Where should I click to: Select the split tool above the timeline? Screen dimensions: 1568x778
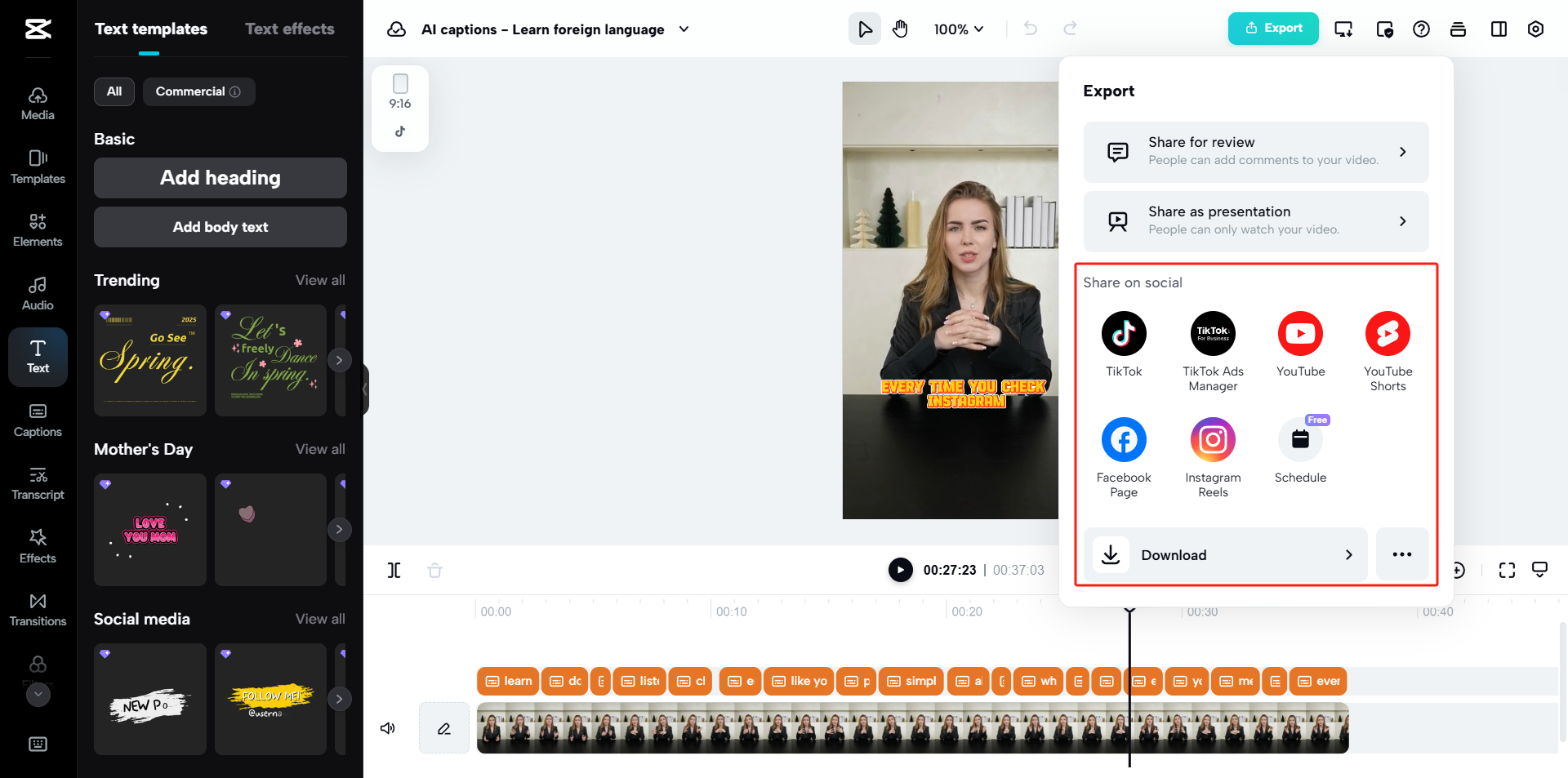pos(394,570)
